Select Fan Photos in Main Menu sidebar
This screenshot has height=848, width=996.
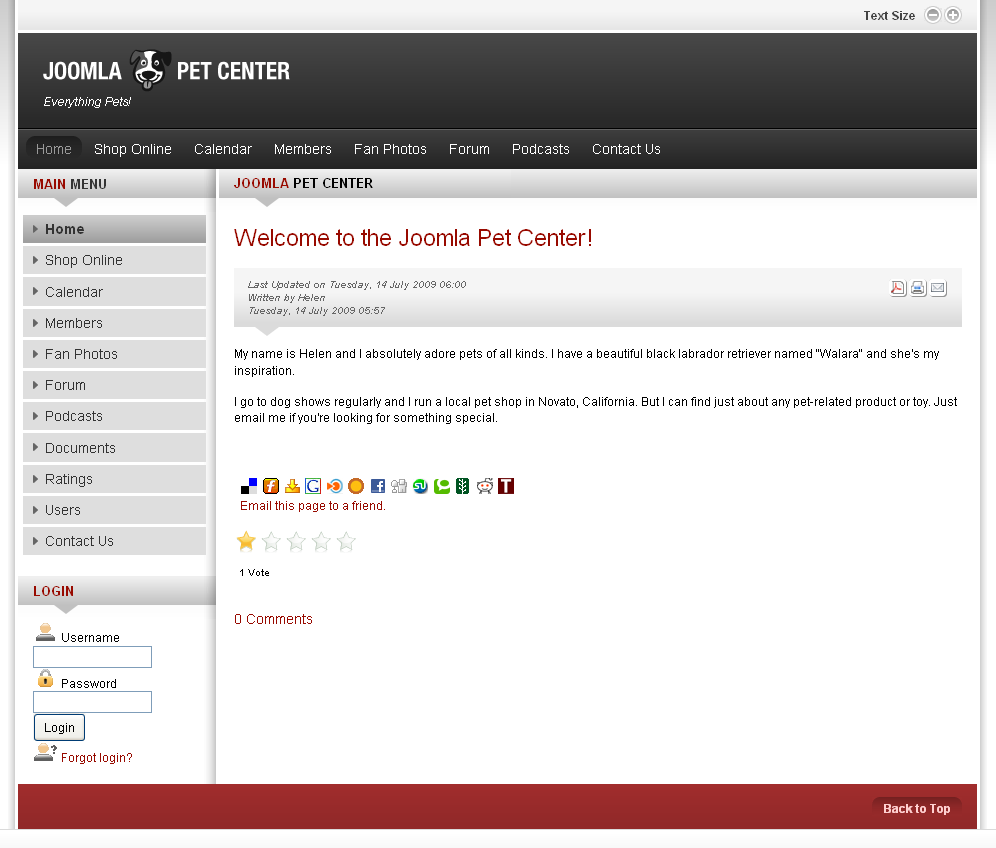(x=114, y=354)
